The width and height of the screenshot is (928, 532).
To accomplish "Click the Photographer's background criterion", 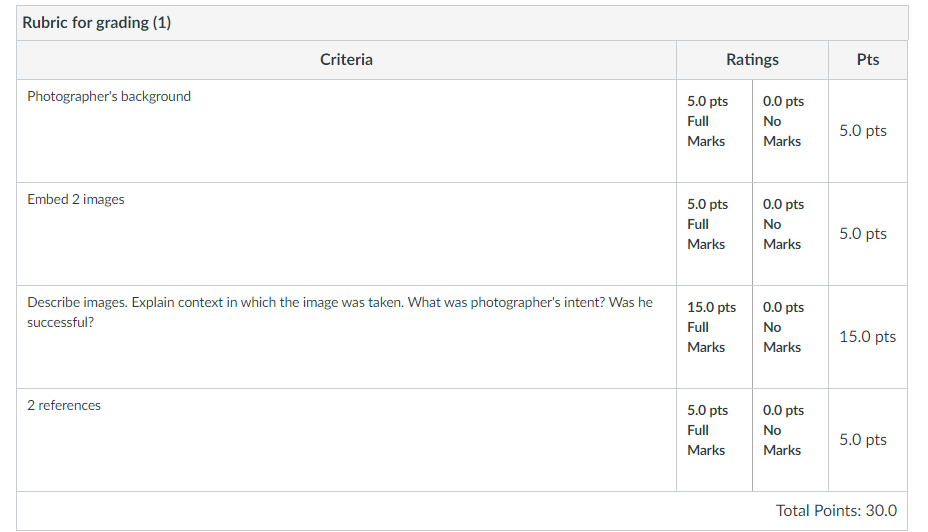I will pyautogui.click(x=109, y=96).
